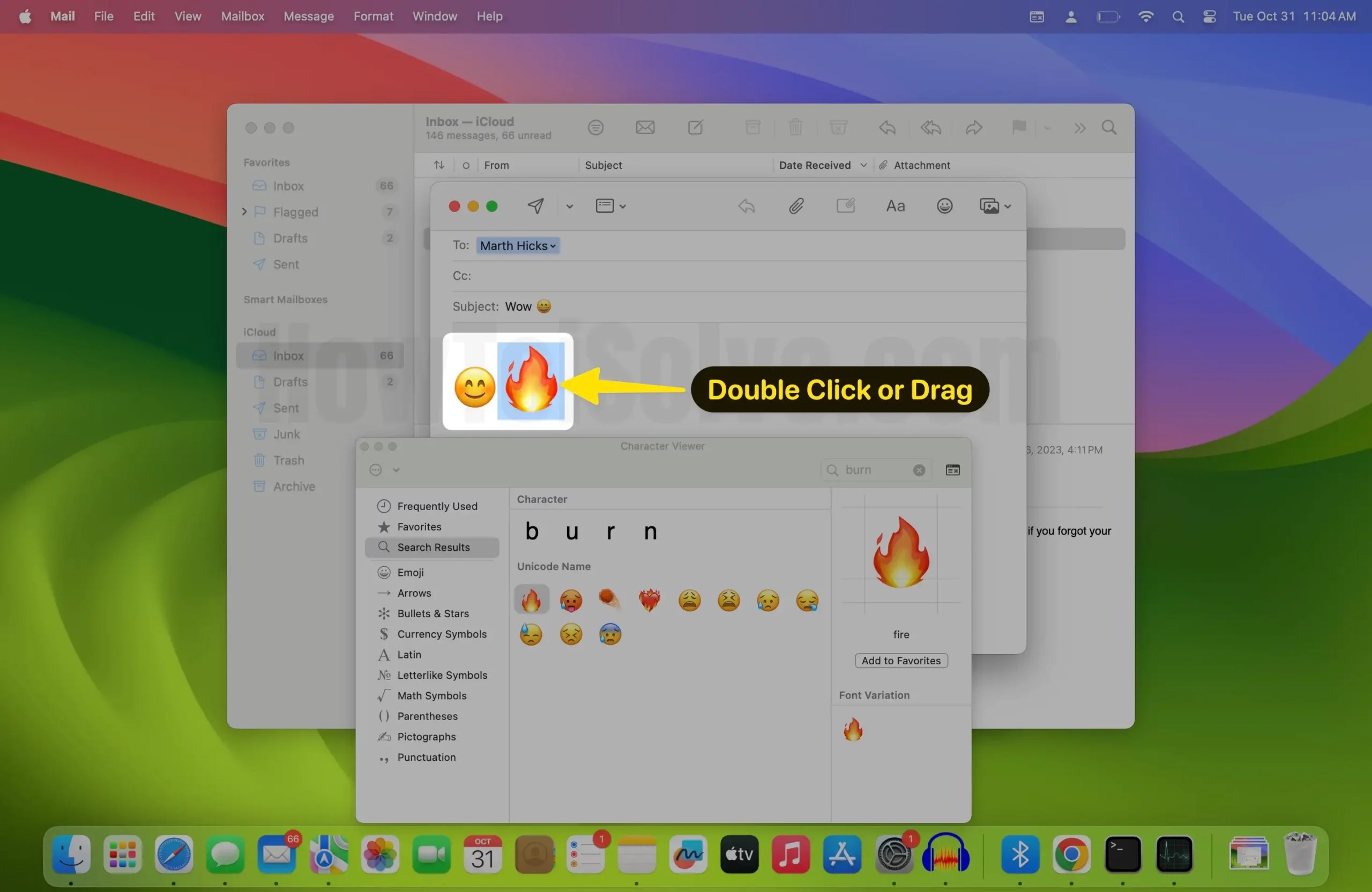Open the Date Received sort dropdown
Viewport: 1372px width, 892px height.
863,166
